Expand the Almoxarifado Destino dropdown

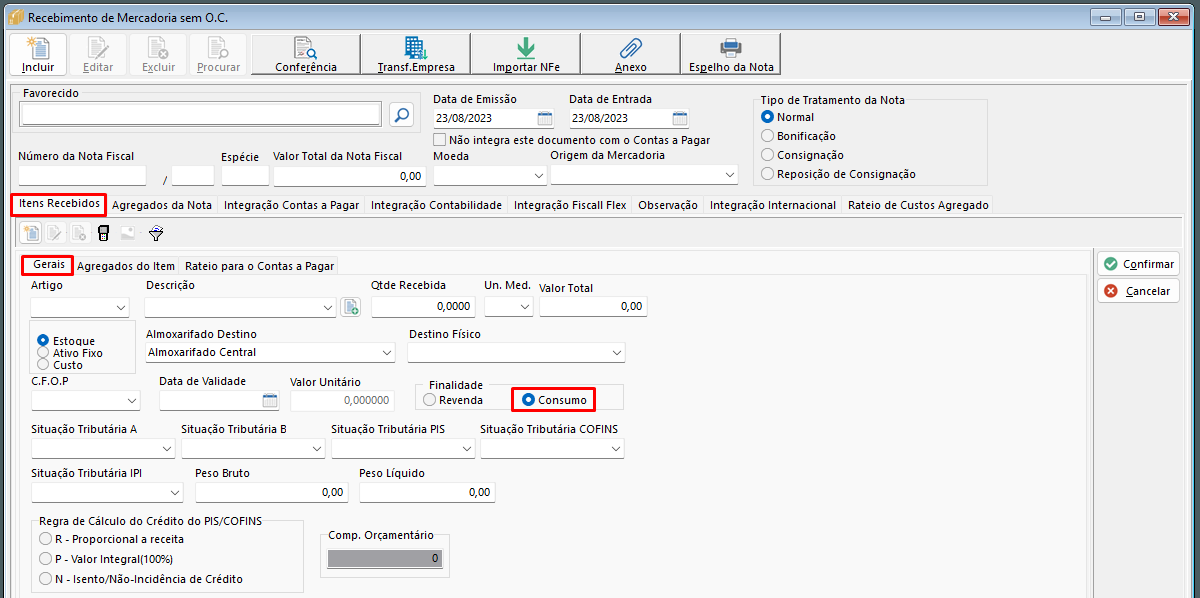(387, 353)
